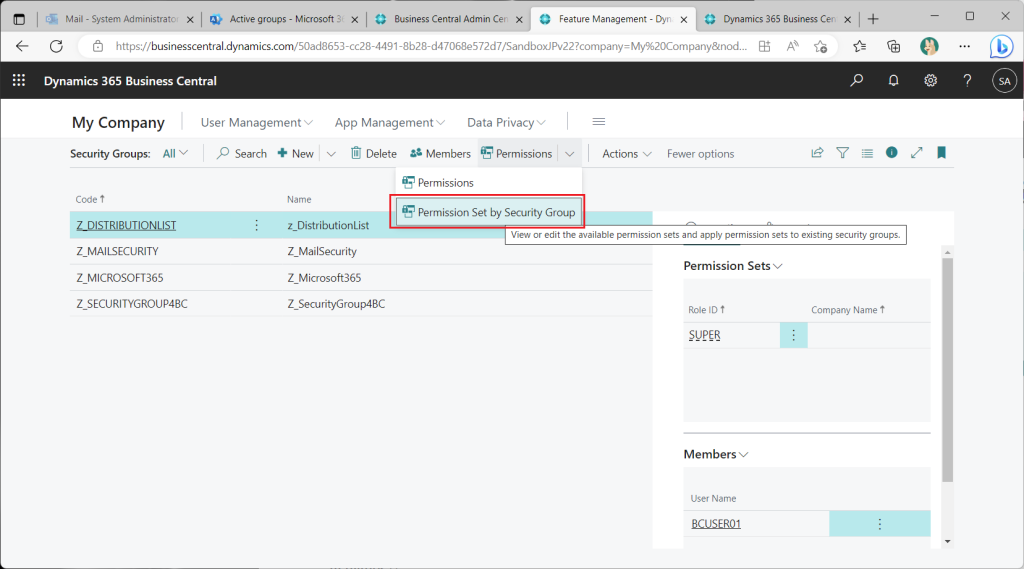
Task: Expand the App Management menu
Action: coord(390,122)
